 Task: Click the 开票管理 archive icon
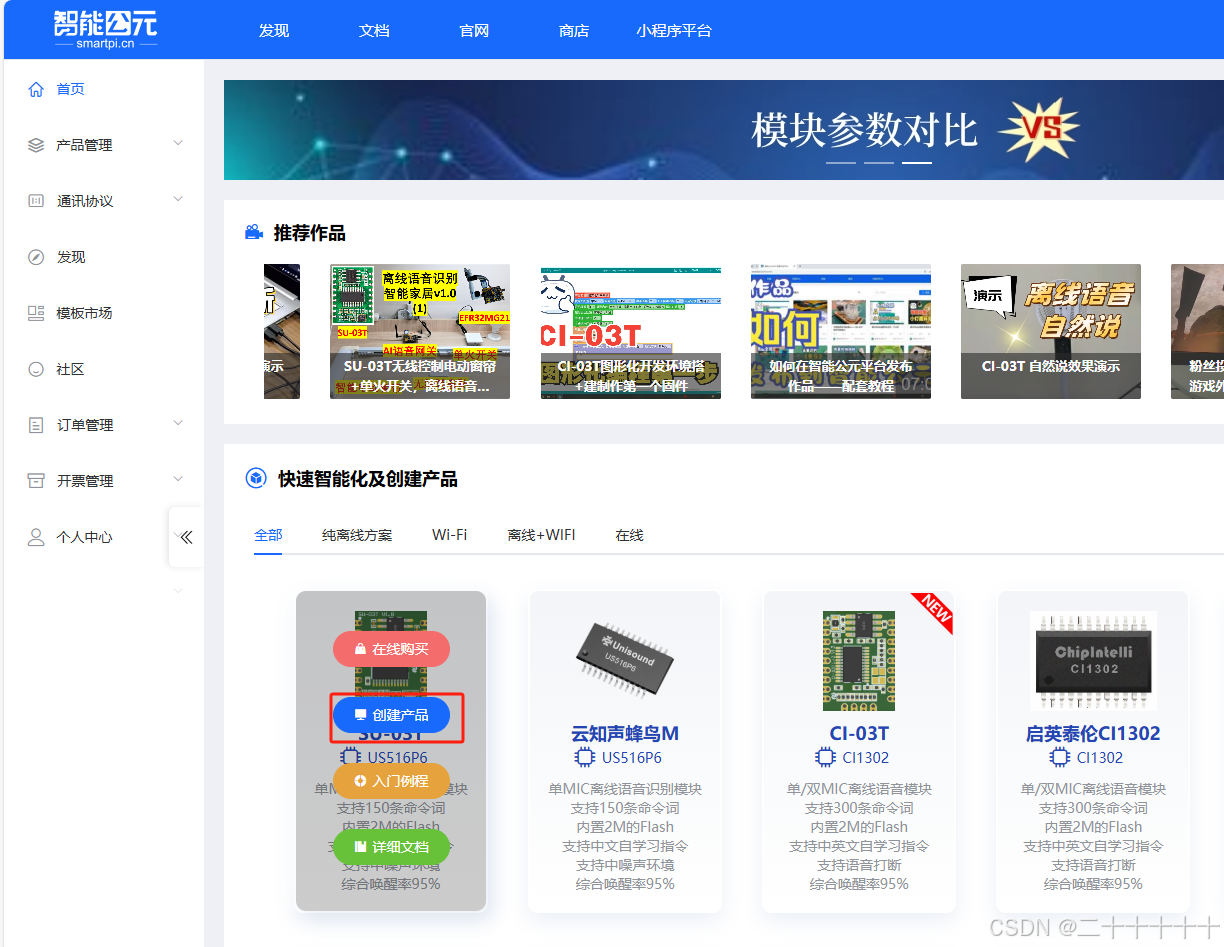click(x=36, y=481)
